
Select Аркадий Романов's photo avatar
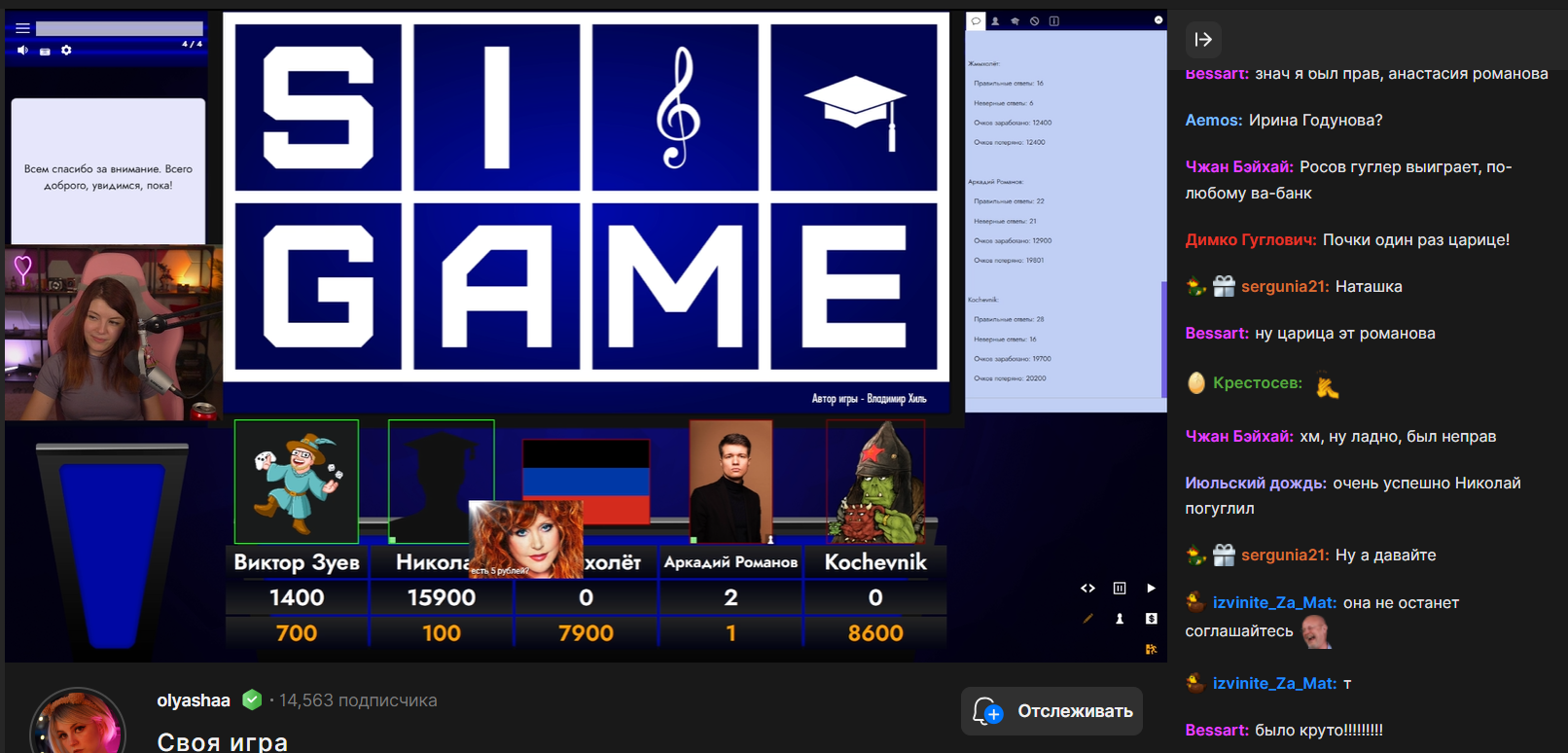coord(731,482)
